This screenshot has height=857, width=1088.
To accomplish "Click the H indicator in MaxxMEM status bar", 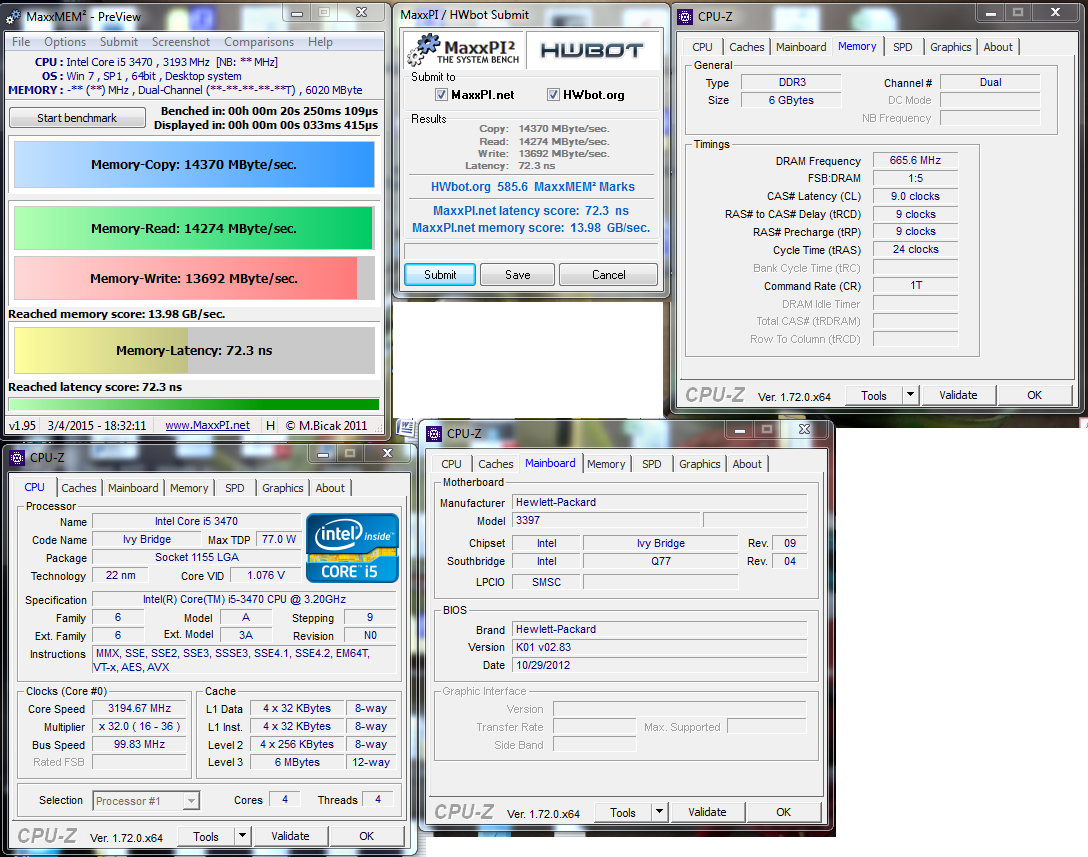I will point(271,425).
